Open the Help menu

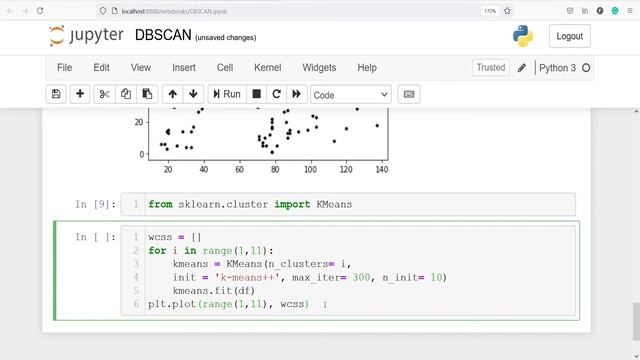(x=367, y=68)
